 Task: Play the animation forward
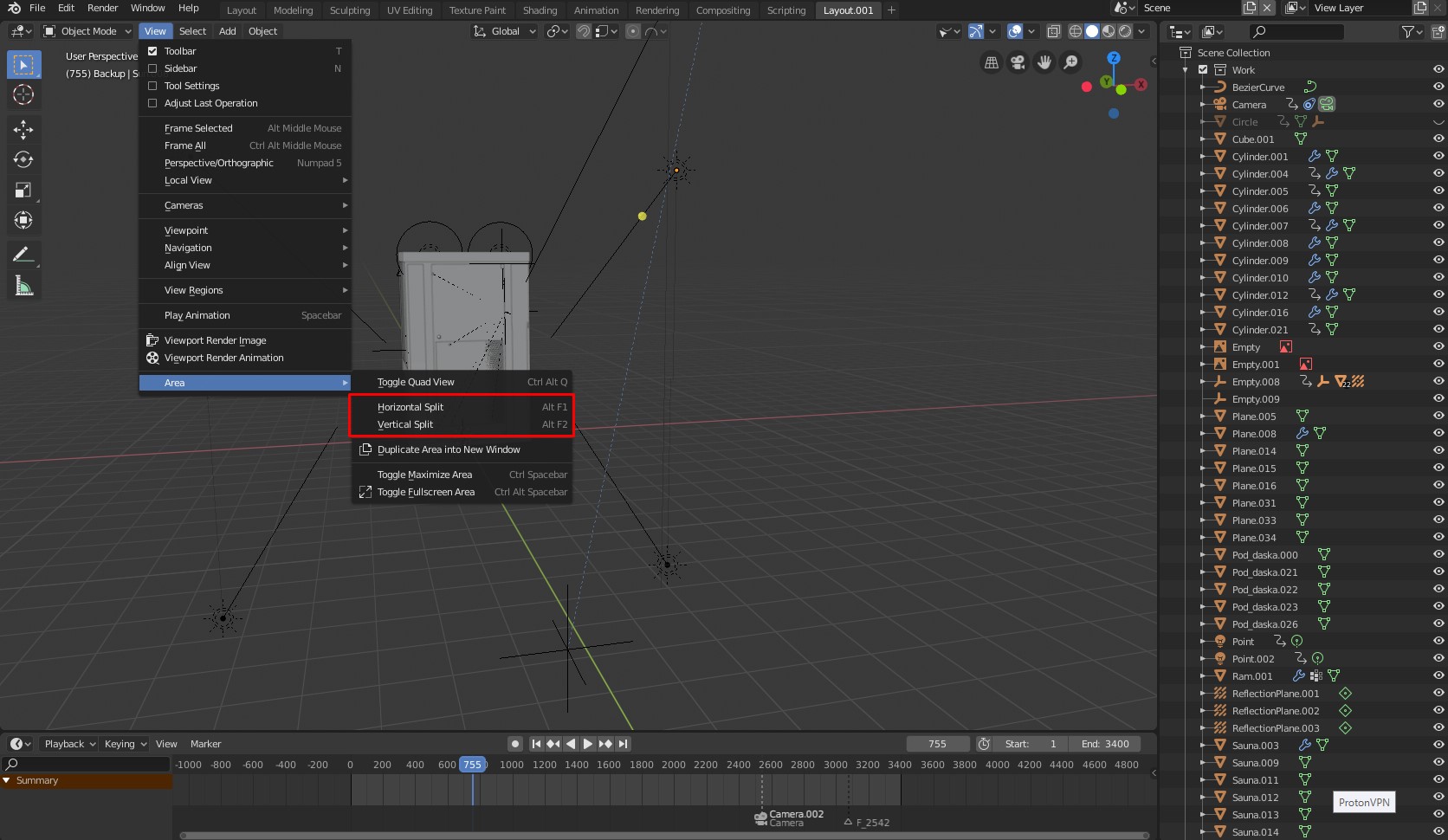588,744
